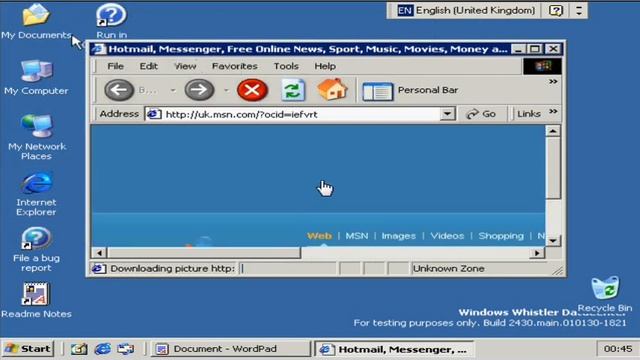
Task: Refresh the page with green arrows icon
Action: (x=293, y=90)
